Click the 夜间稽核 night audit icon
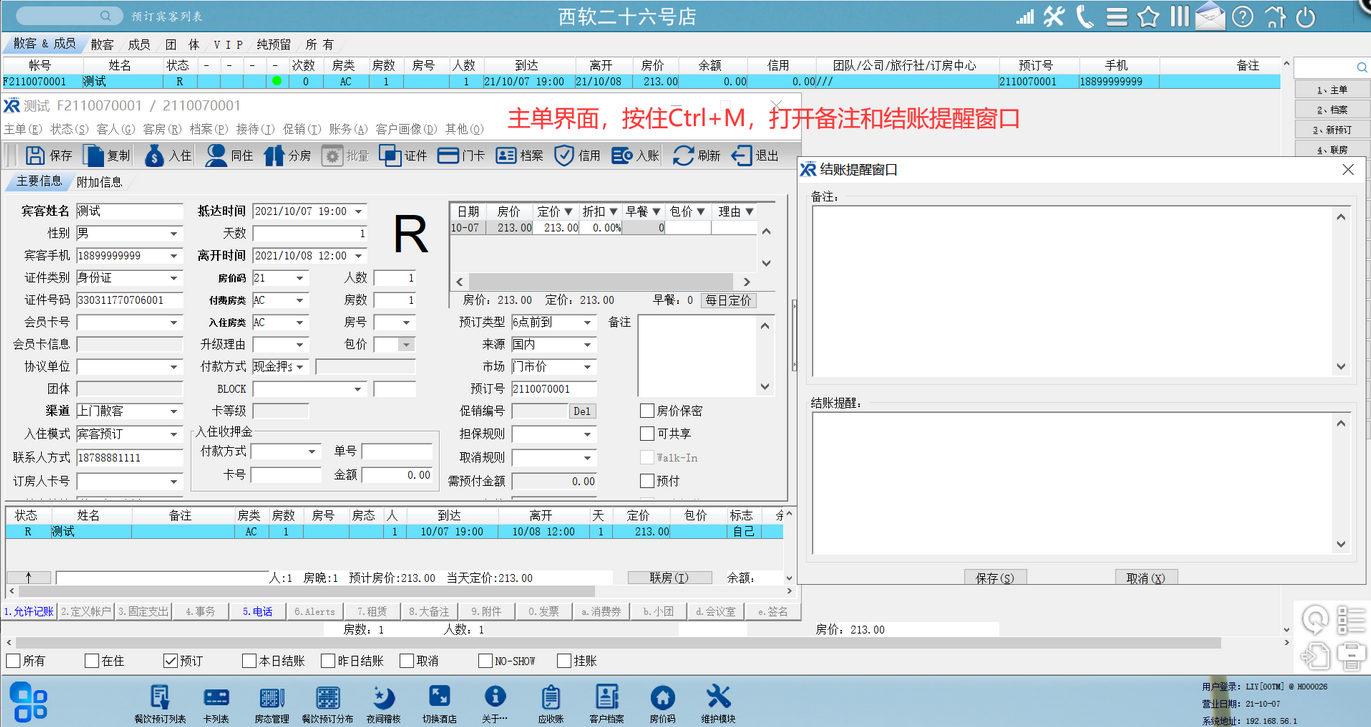The width and height of the screenshot is (1371, 727). pyautogui.click(x=383, y=697)
